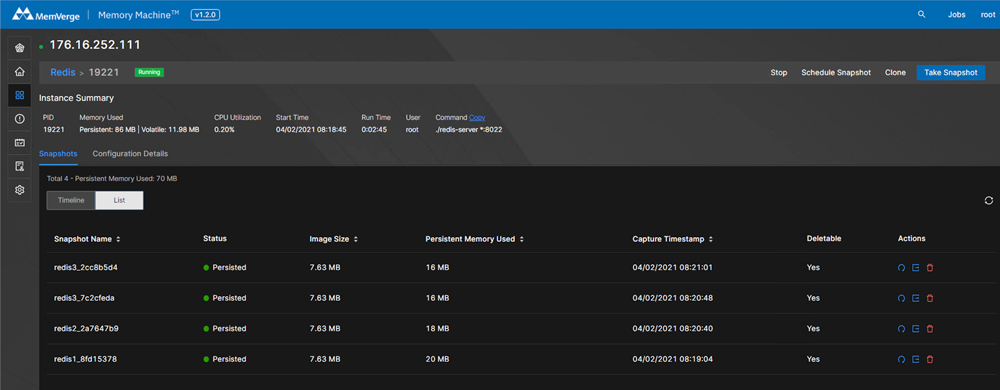Click clone-export icon for redis3_2cc8b5d4
Image resolution: width=1000 pixels, height=390 pixels.
[x=915, y=268]
